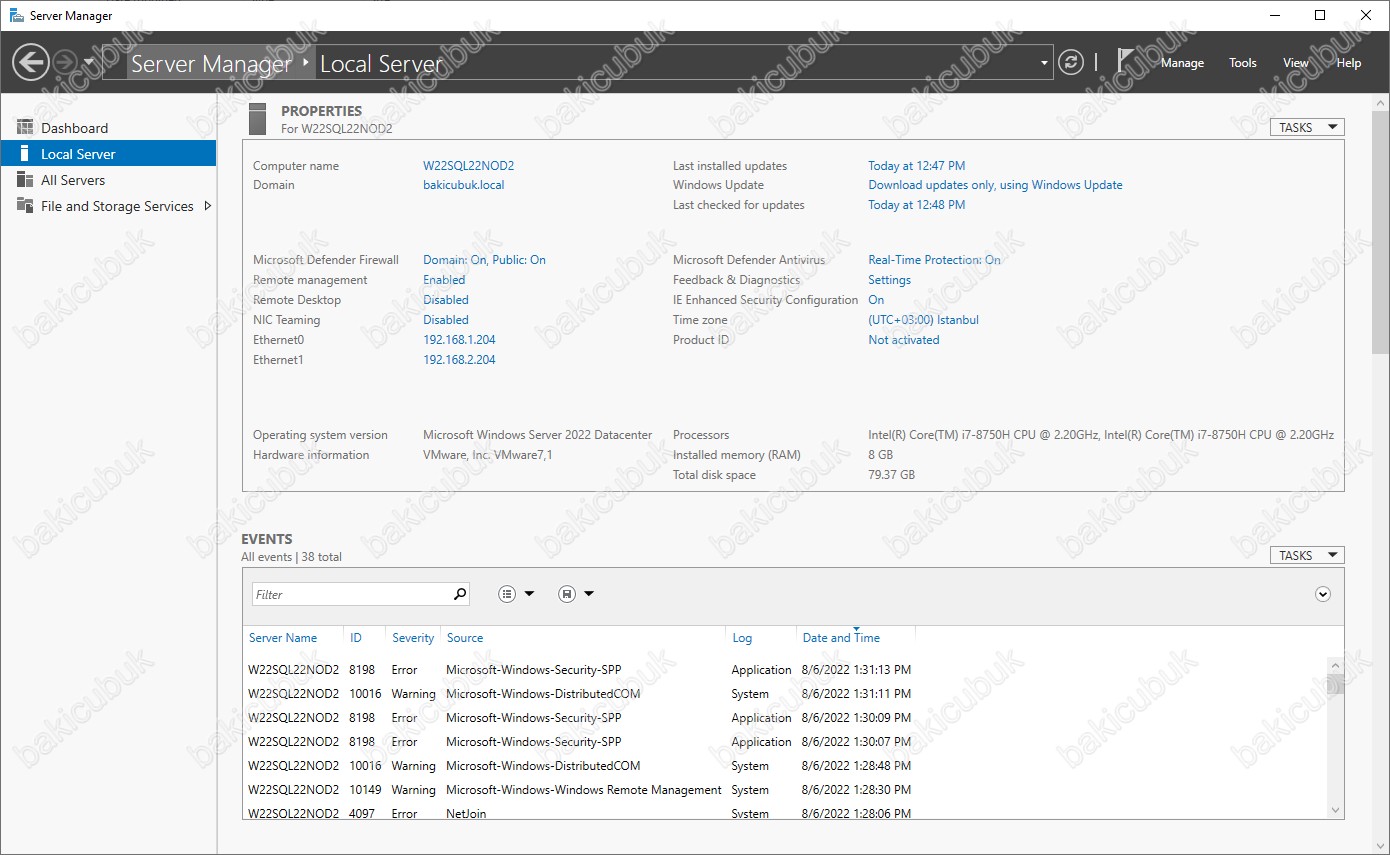Click the Filter search magnifier icon
This screenshot has width=1390, height=855.
pos(460,594)
